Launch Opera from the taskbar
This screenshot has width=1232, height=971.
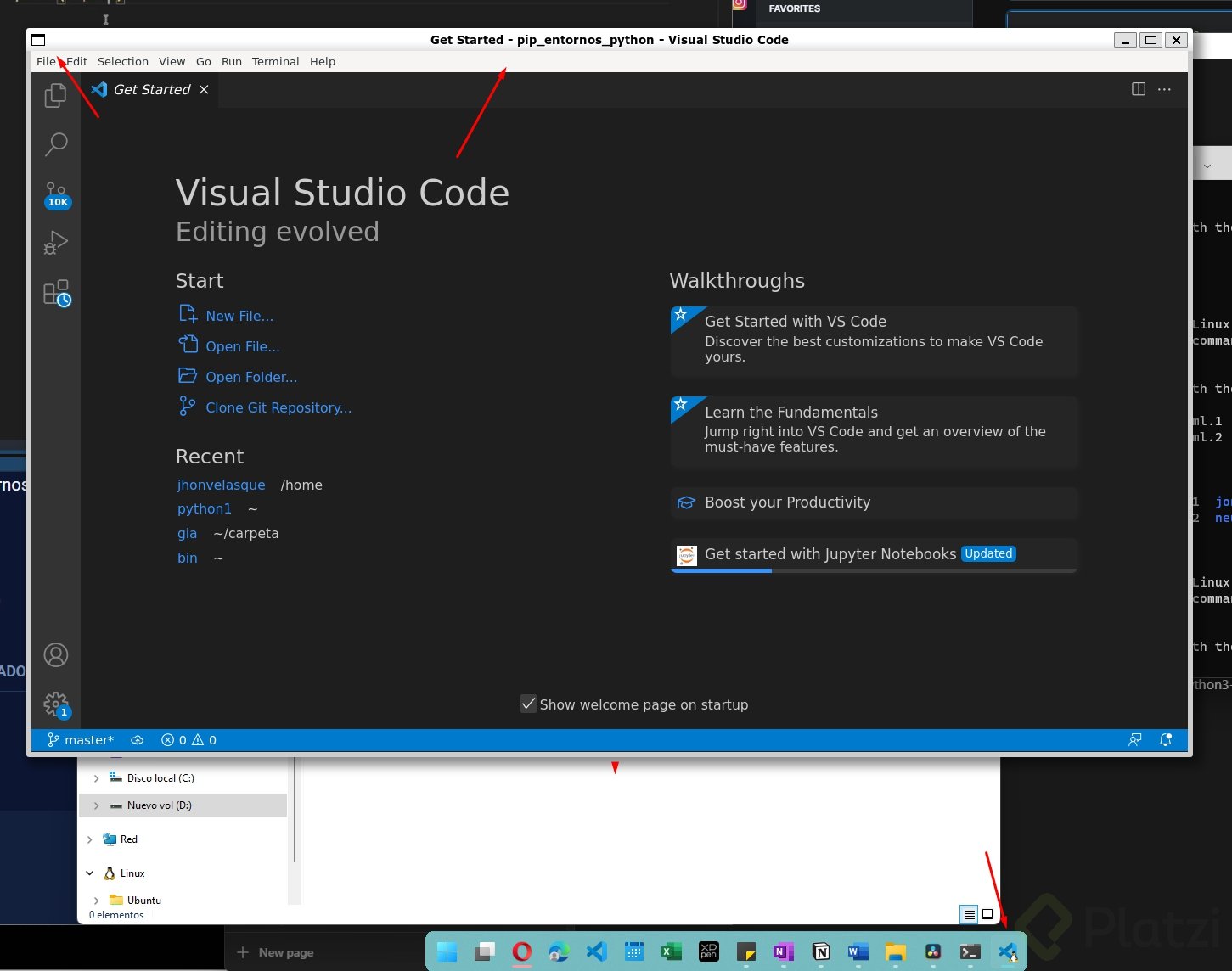tap(522, 952)
